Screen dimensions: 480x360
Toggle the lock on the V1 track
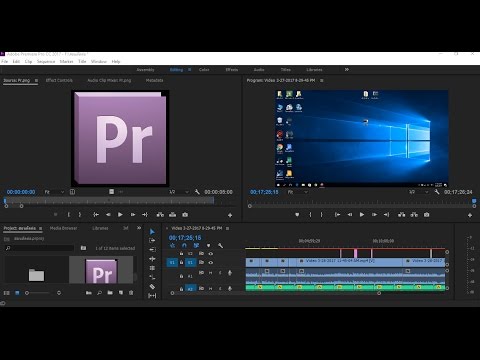tap(181, 262)
